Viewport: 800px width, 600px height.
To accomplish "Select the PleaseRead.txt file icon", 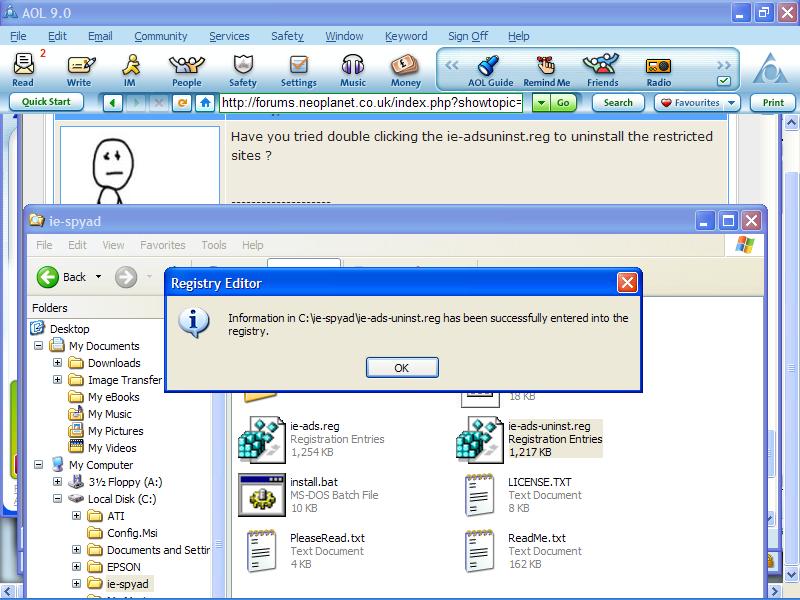I will click(262, 551).
